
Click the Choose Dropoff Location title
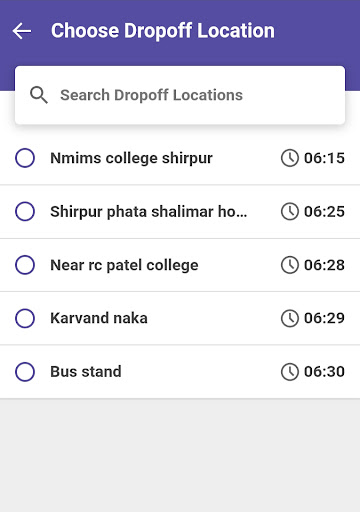pyautogui.click(x=163, y=31)
